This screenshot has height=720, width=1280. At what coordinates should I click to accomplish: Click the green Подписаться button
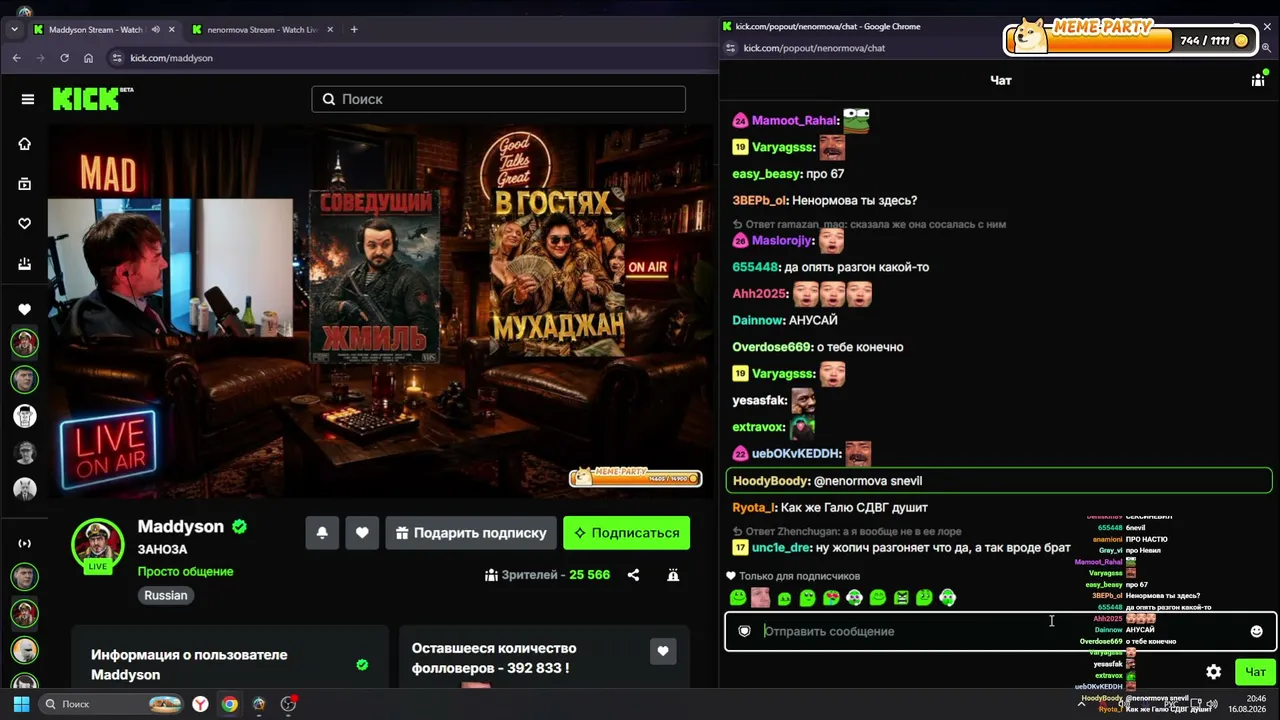tap(626, 533)
